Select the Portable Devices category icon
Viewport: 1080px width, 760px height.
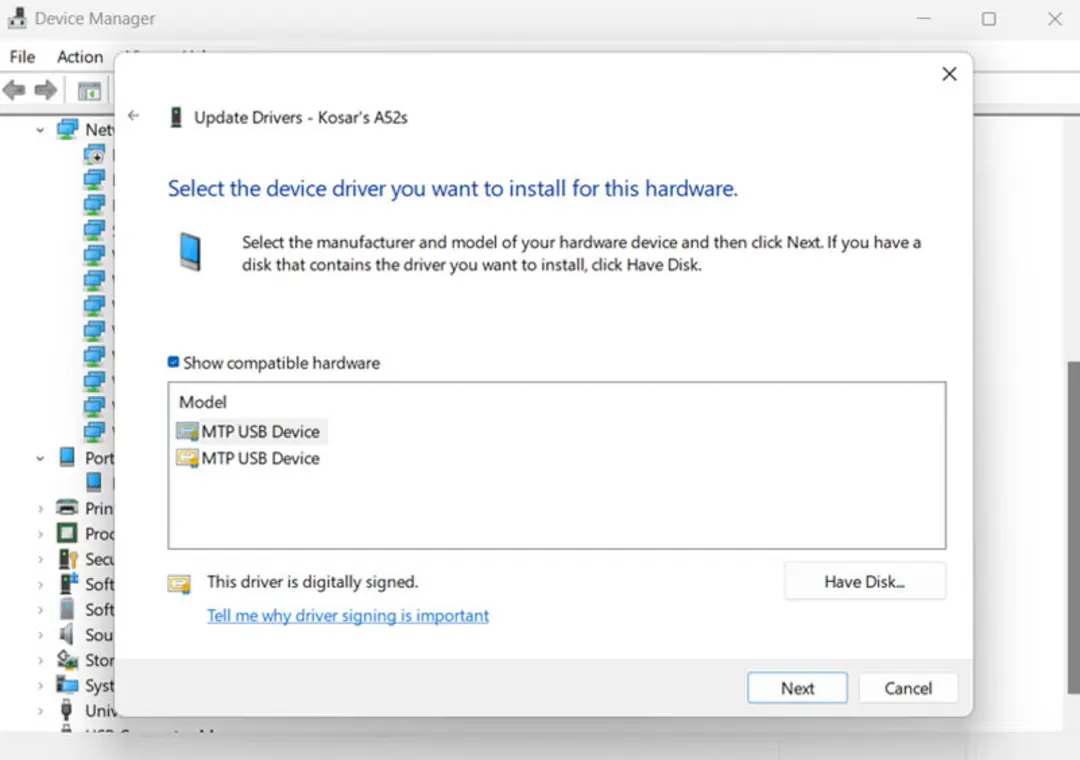click(x=67, y=457)
